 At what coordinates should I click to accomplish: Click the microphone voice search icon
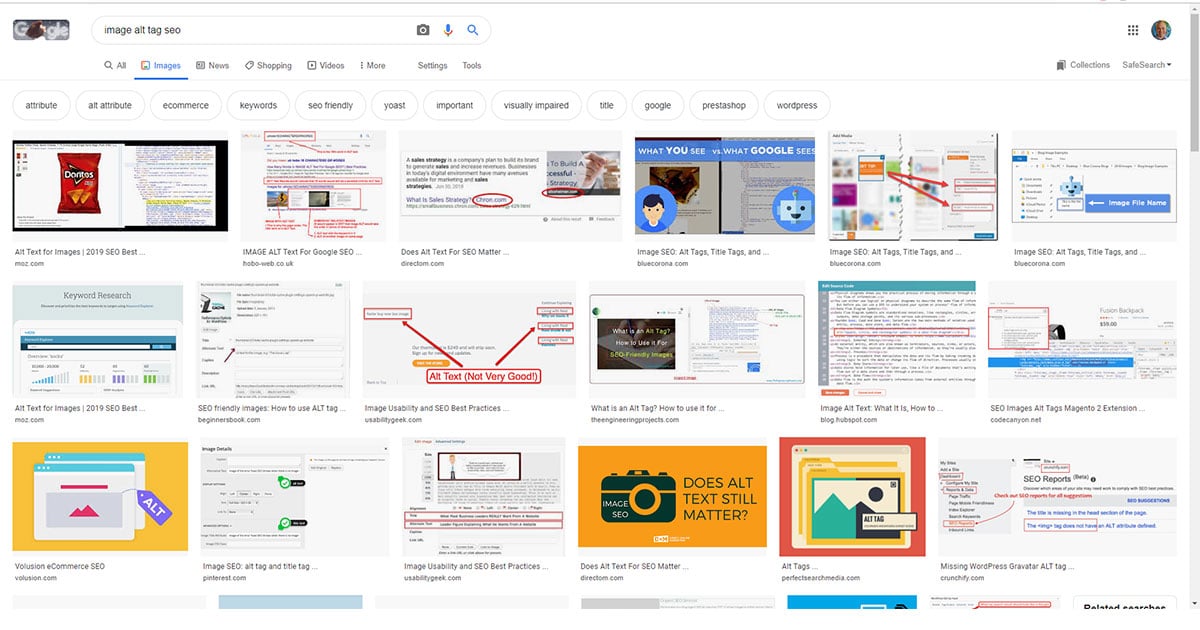[448, 30]
